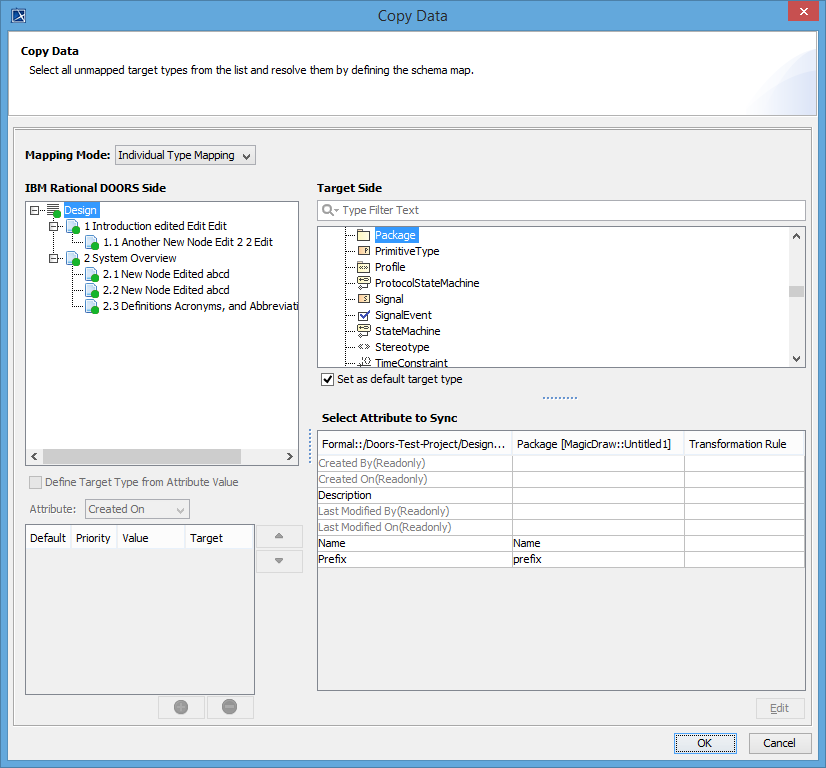The height and width of the screenshot is (768, 826).
Task: Select the Priority column header
Action: tap(94, 538)
